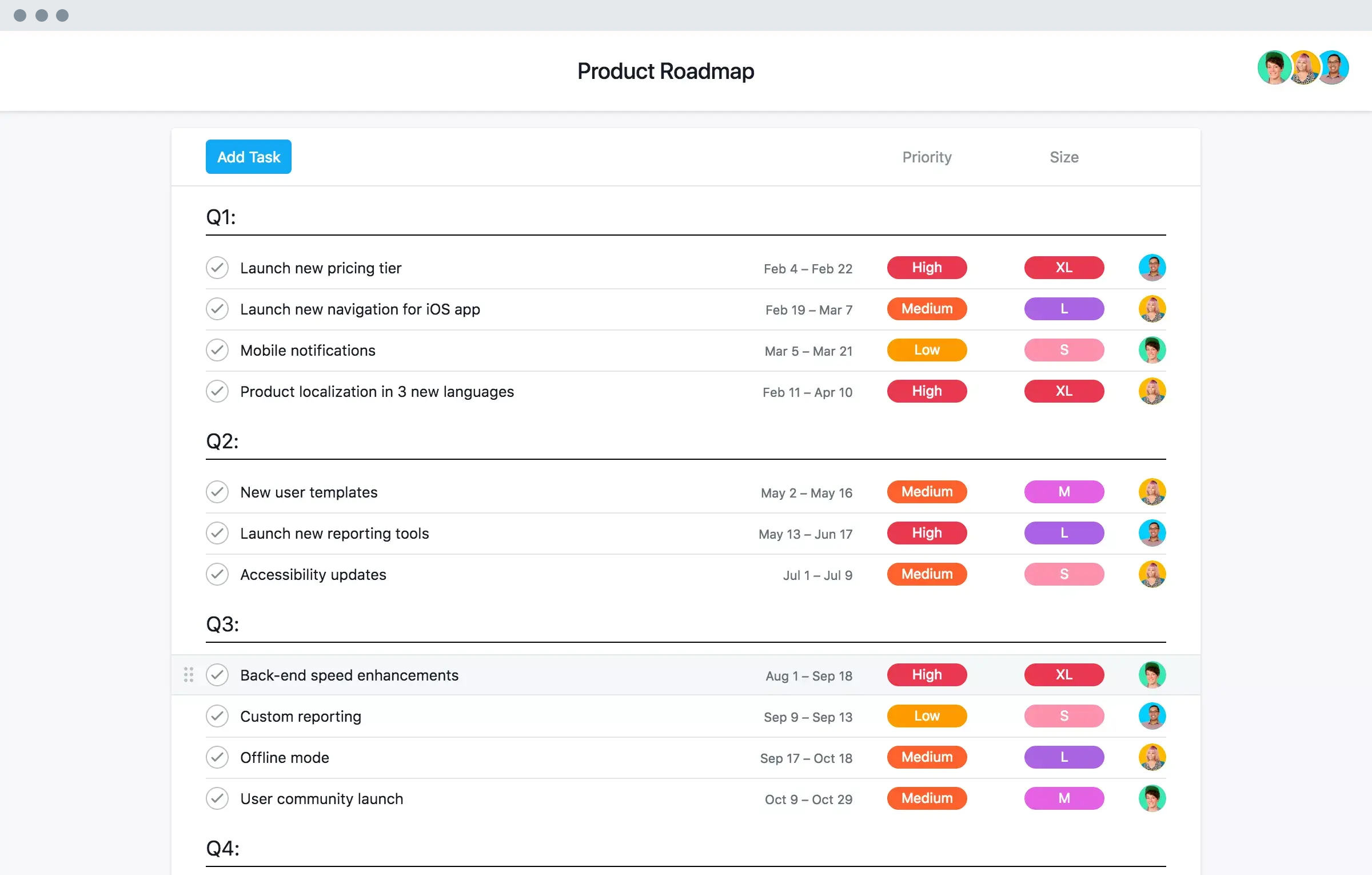The image size is (1372, 875).
Task: Click the Priority column header to sort
Action: pos(927,156)
